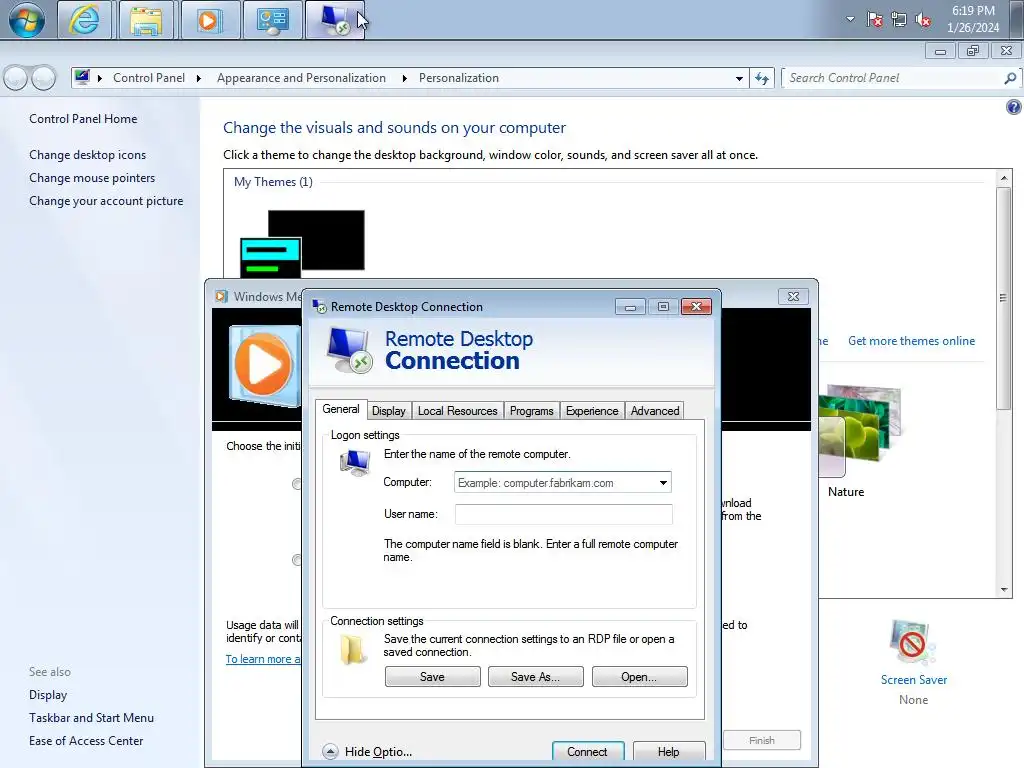Click the Save connection settings button
Image resolution: width=1024 pixels, height=768 pixels.
point(432,677)
